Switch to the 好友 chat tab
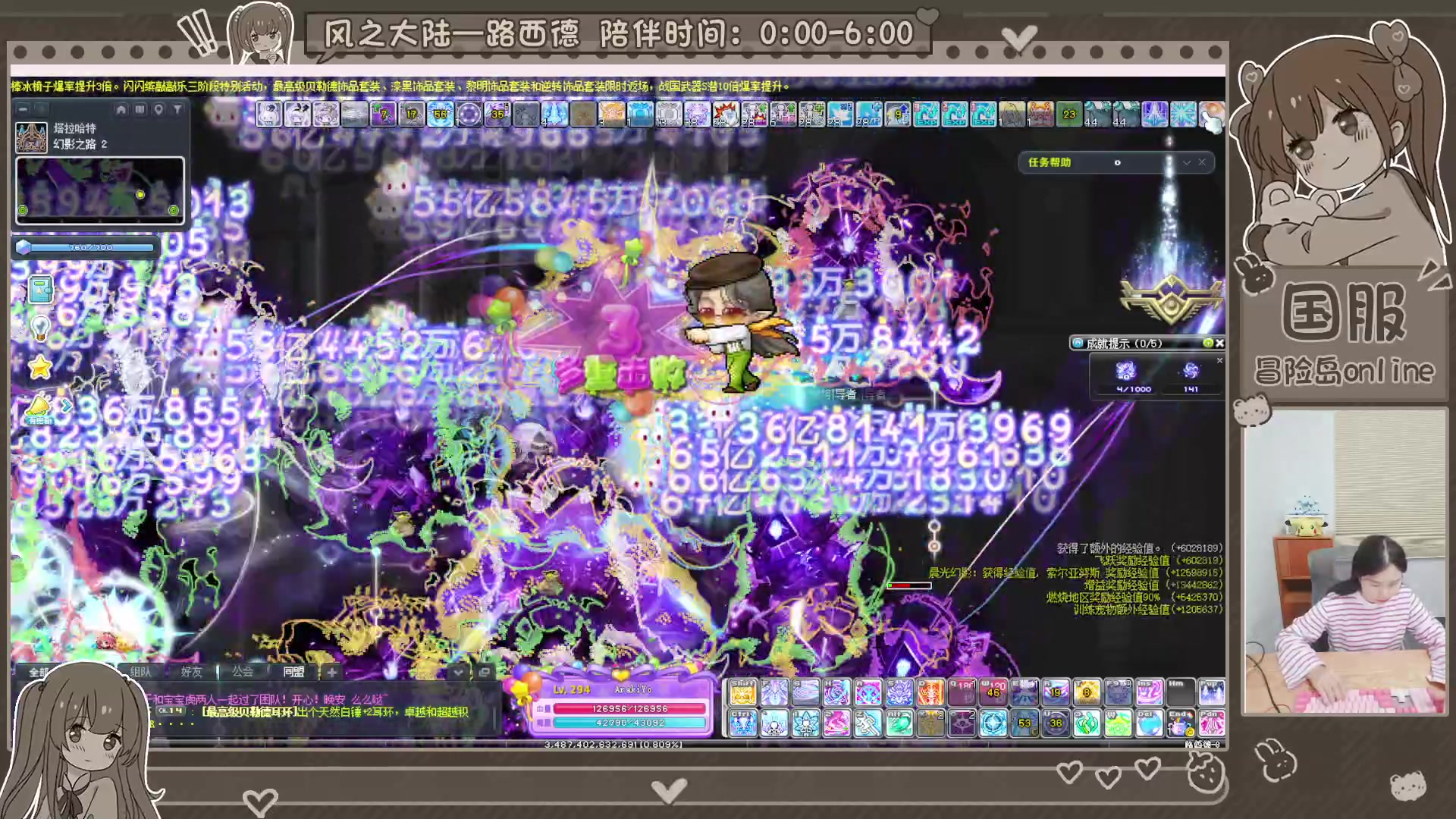This screenshot has width=1456, height=819. [x=191, y=672]
